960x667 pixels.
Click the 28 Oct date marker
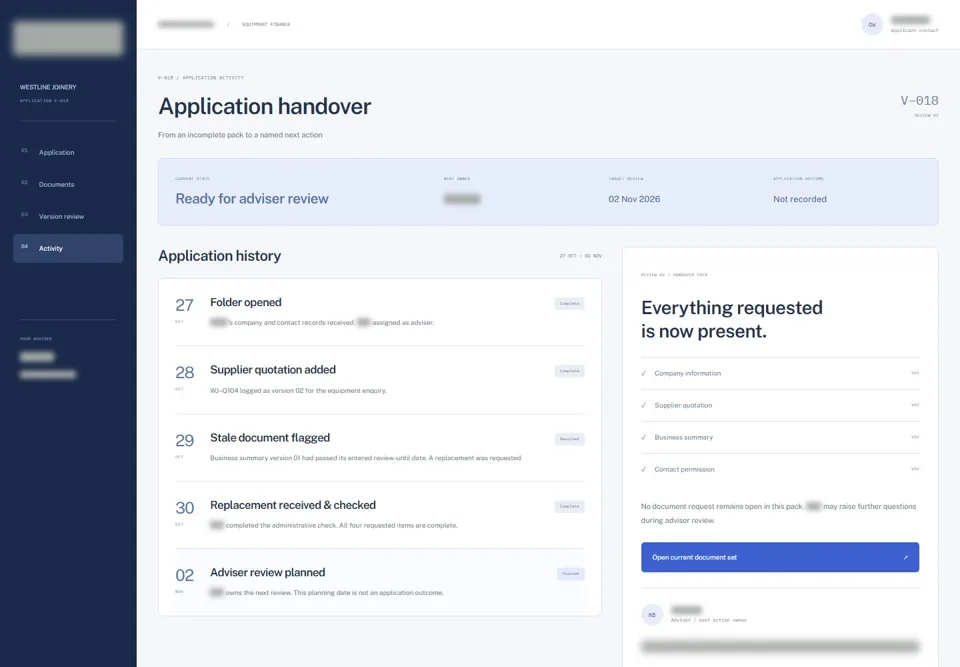point(184,377)
